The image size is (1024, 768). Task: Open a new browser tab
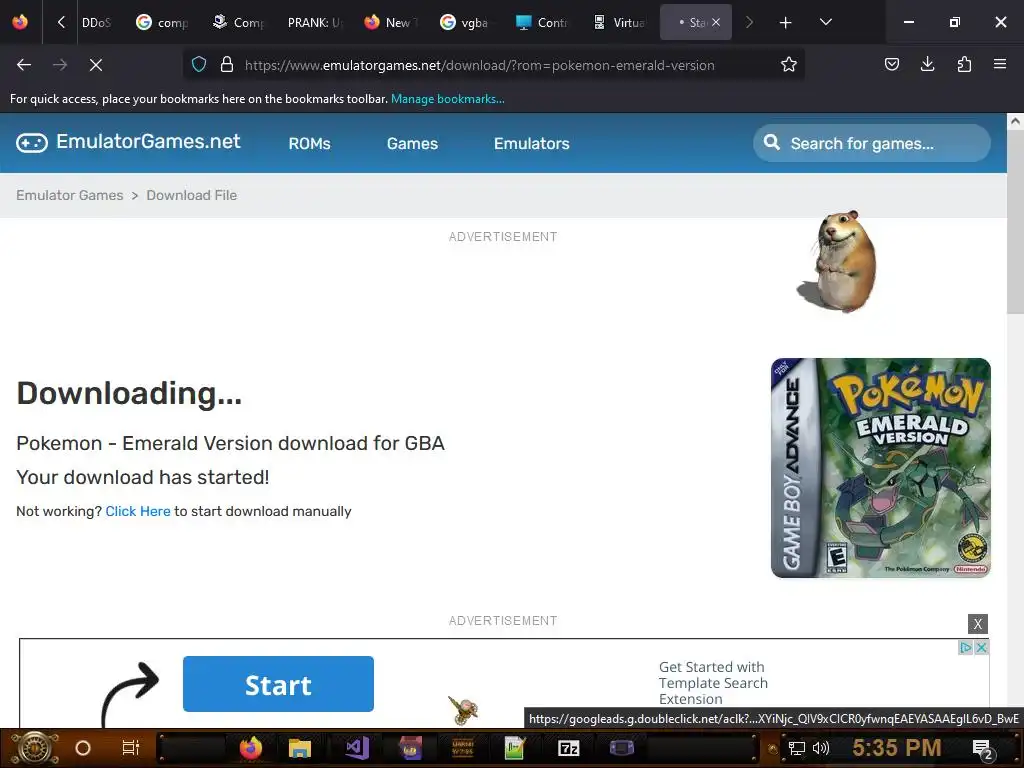pos(785,23)
